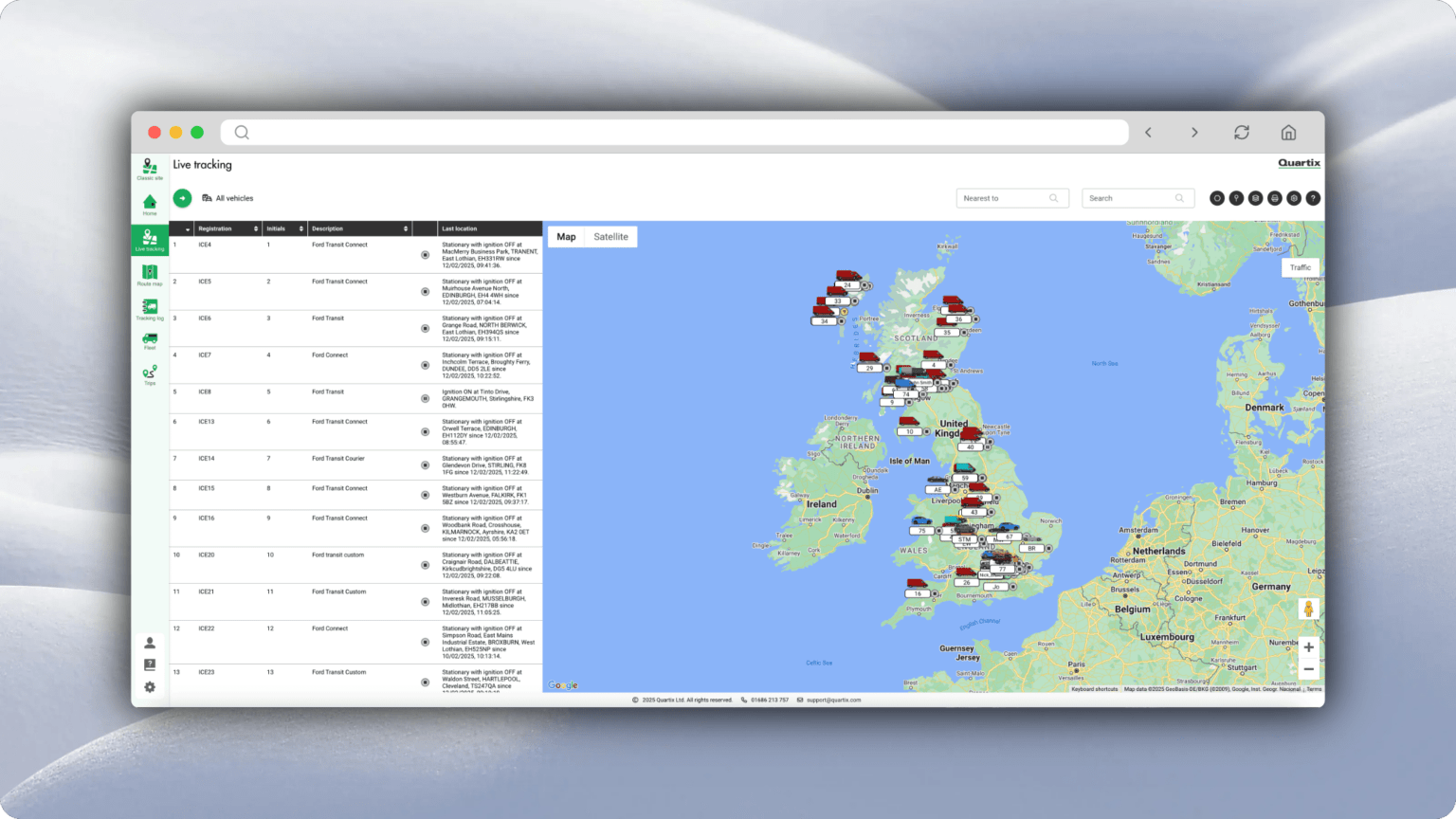
Task: Open the Tracking log panel
Action: [149, 308]
